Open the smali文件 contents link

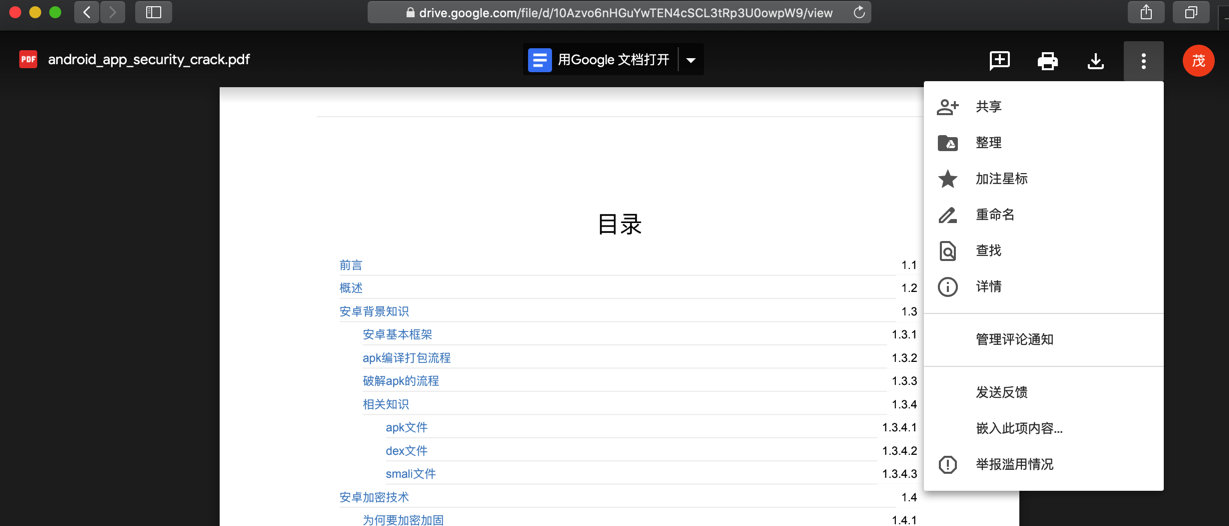(410, 474)
